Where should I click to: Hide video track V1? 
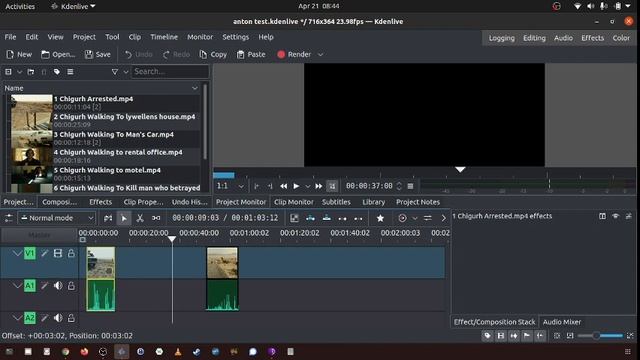click(58, 253)
